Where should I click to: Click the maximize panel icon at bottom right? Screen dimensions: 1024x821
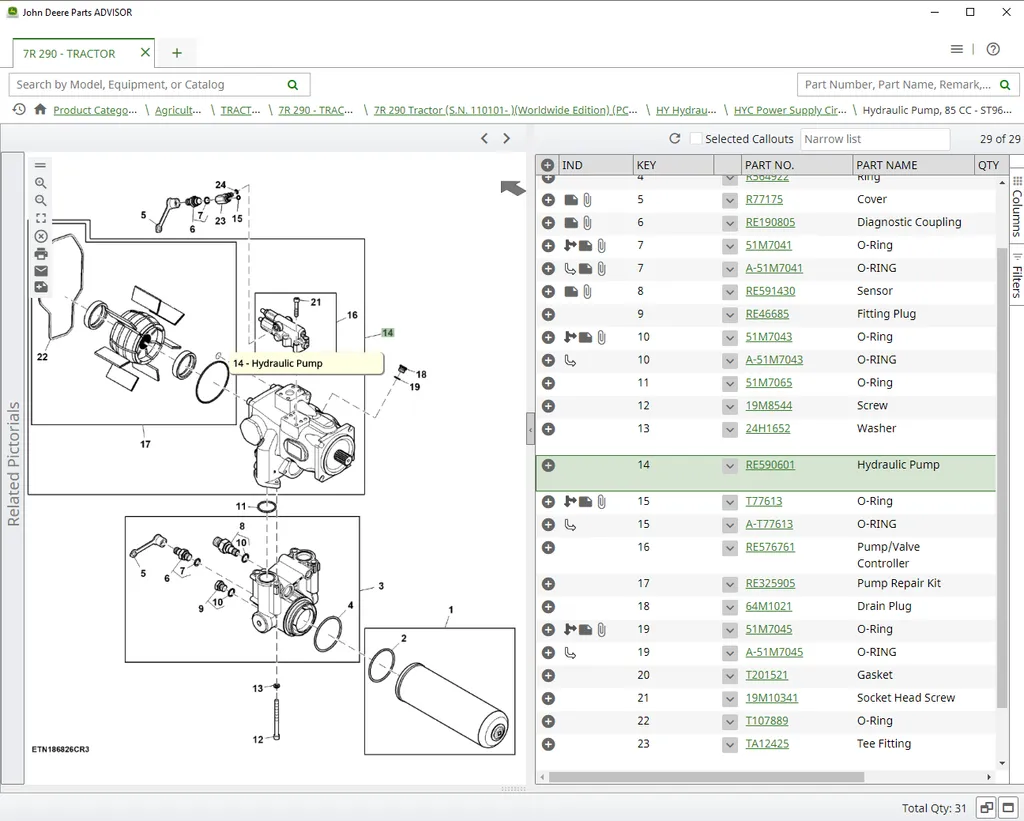click(x=1008, y=807)
